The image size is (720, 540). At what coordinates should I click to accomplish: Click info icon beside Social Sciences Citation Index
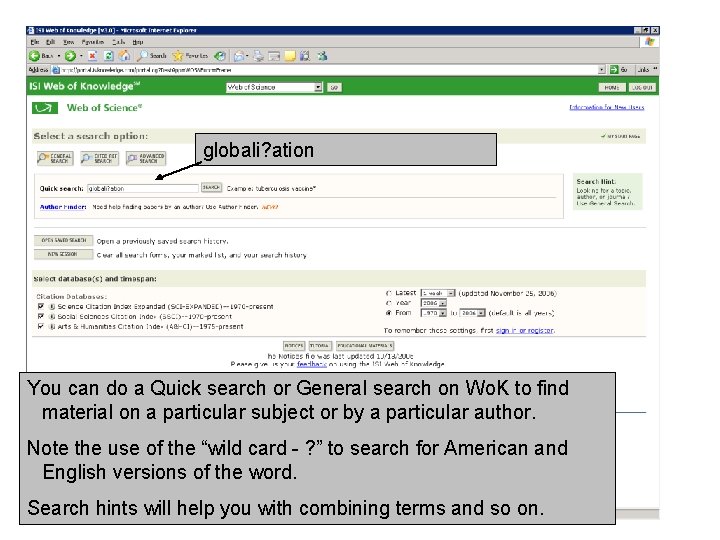[52, 316]
